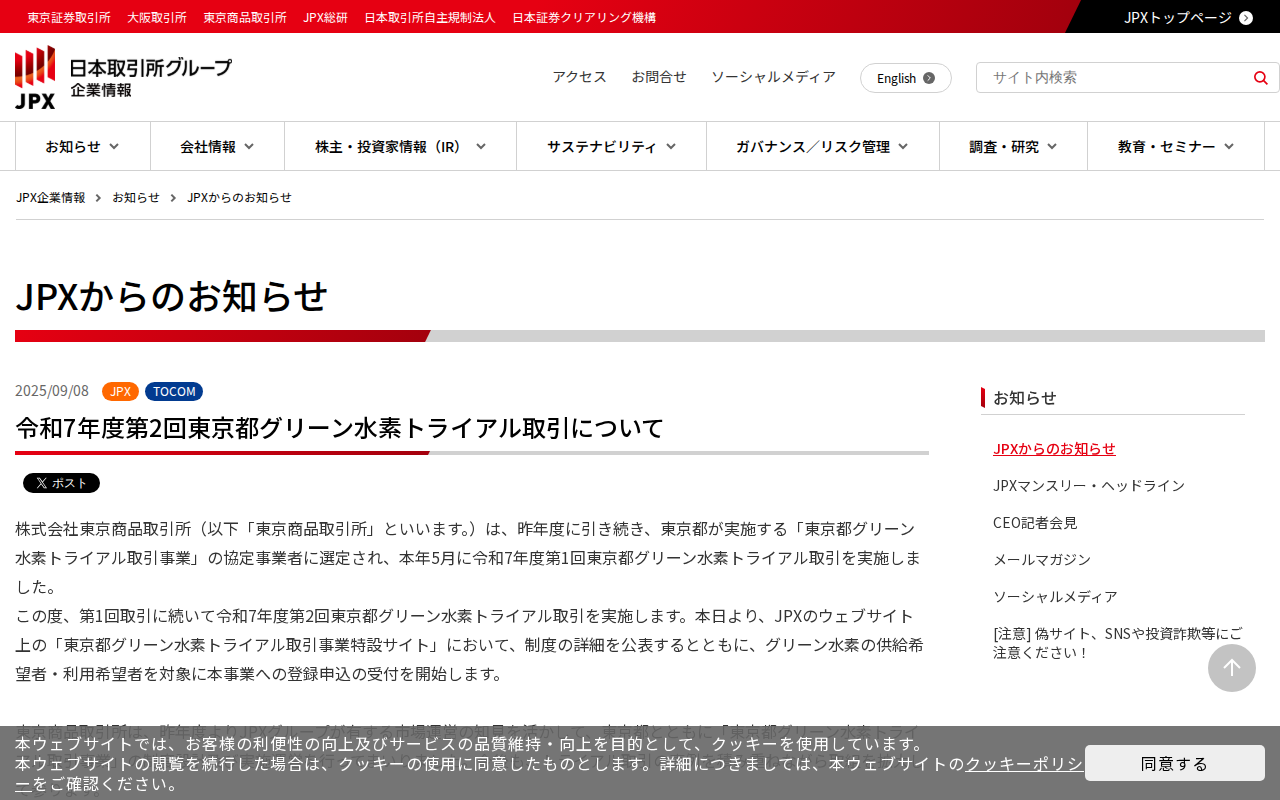Image resolution: width=1280 pixels, height=800 pixels.
Task: Open 日本証券クリアリング機構 in the top bar
Action: tap(584, 17)
